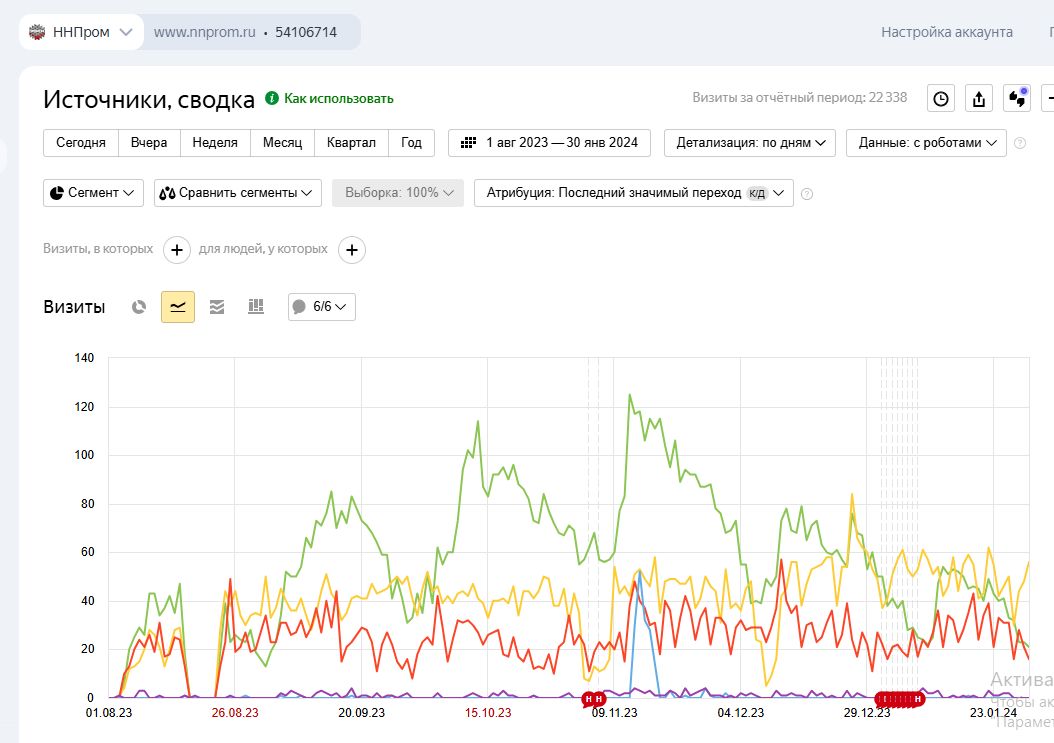
Task: Switch chart to pie view
Action: point(140,307)
